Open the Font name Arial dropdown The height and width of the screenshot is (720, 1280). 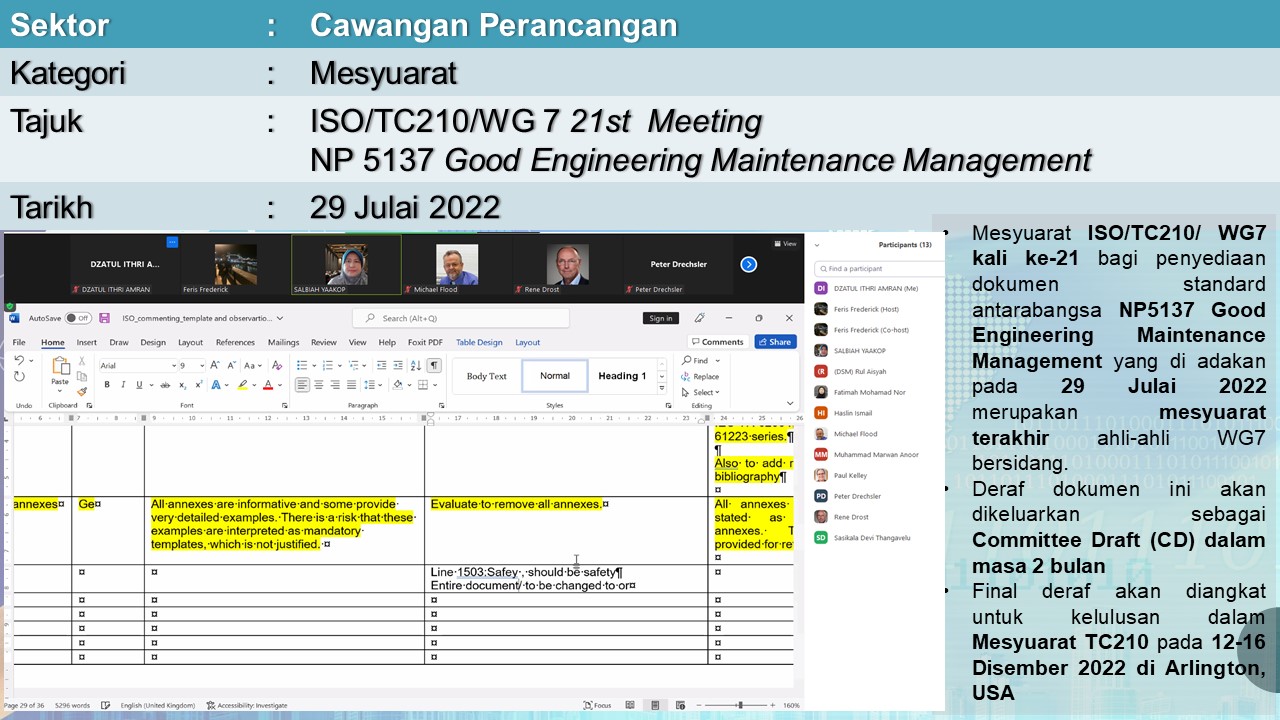tap(174, 366)
